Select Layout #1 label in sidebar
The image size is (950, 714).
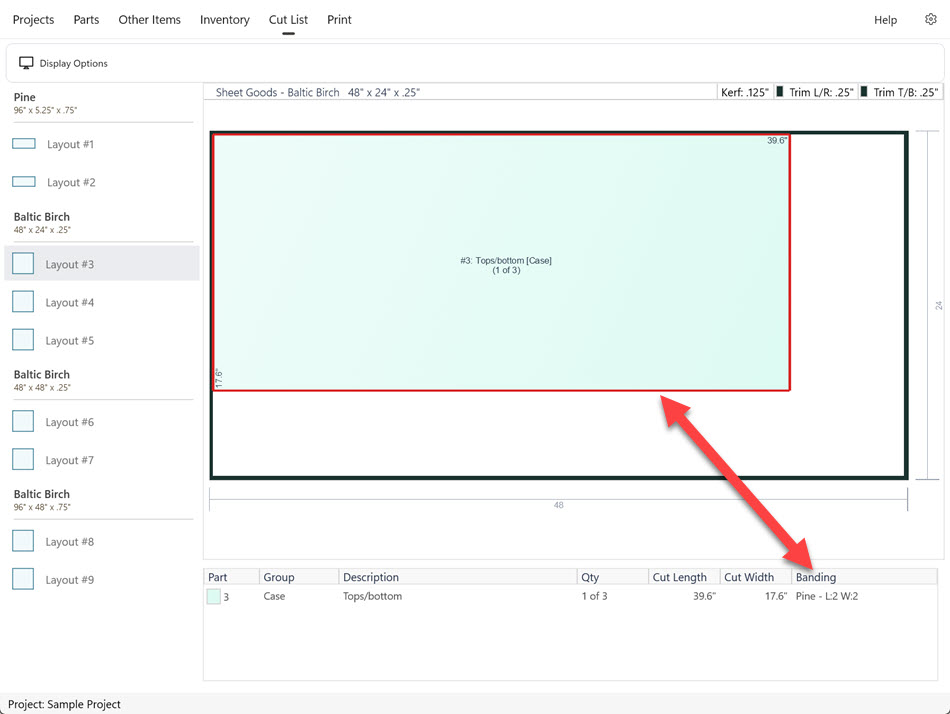pos(70,144)
